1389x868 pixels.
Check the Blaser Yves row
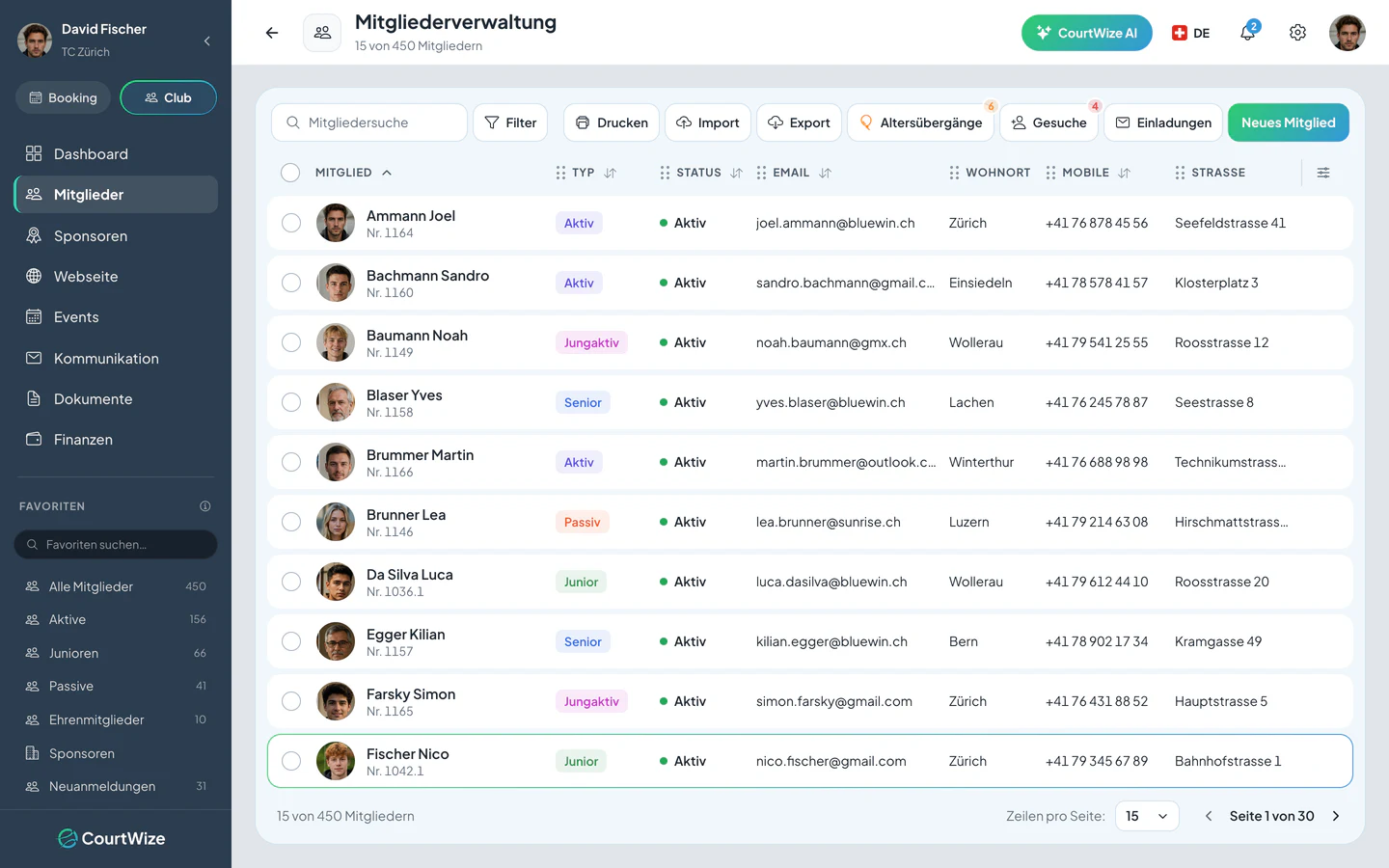pyautogui.click(x=291, y=402)
